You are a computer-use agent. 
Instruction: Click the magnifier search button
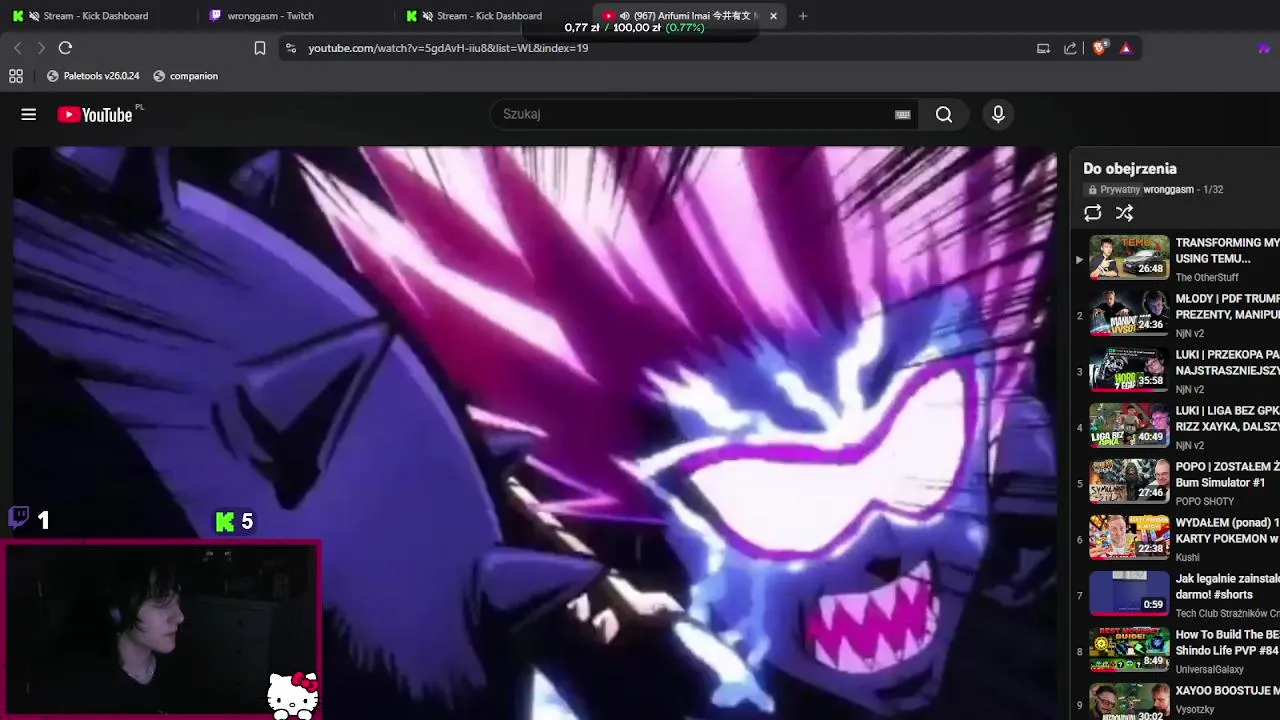click(x=944, y=114)
